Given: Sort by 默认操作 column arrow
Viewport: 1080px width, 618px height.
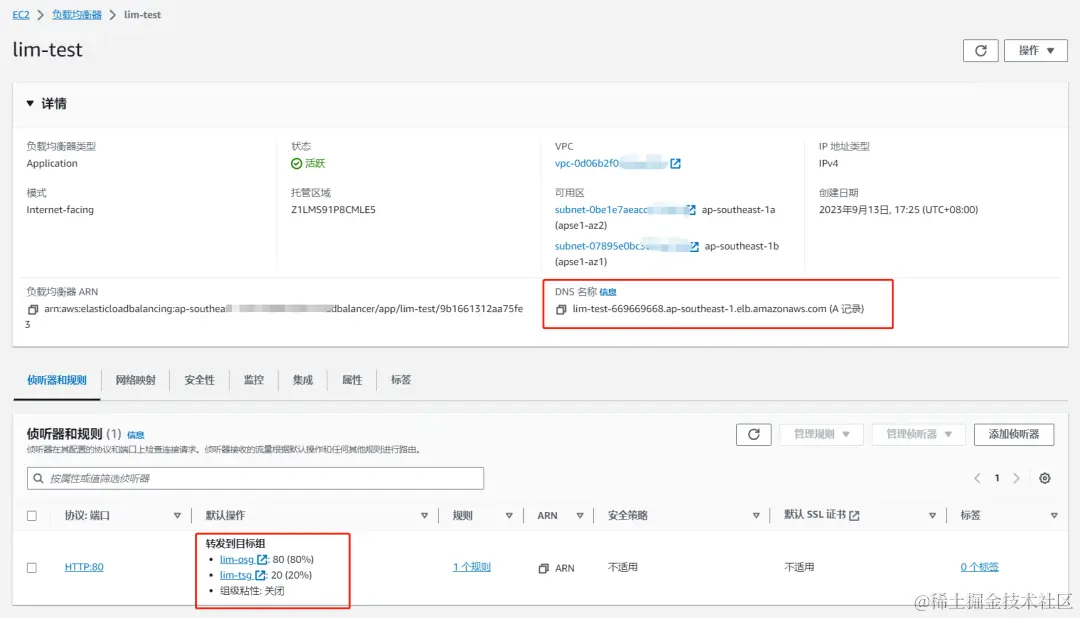Looking at the screenshot, I should coord(424,515).
